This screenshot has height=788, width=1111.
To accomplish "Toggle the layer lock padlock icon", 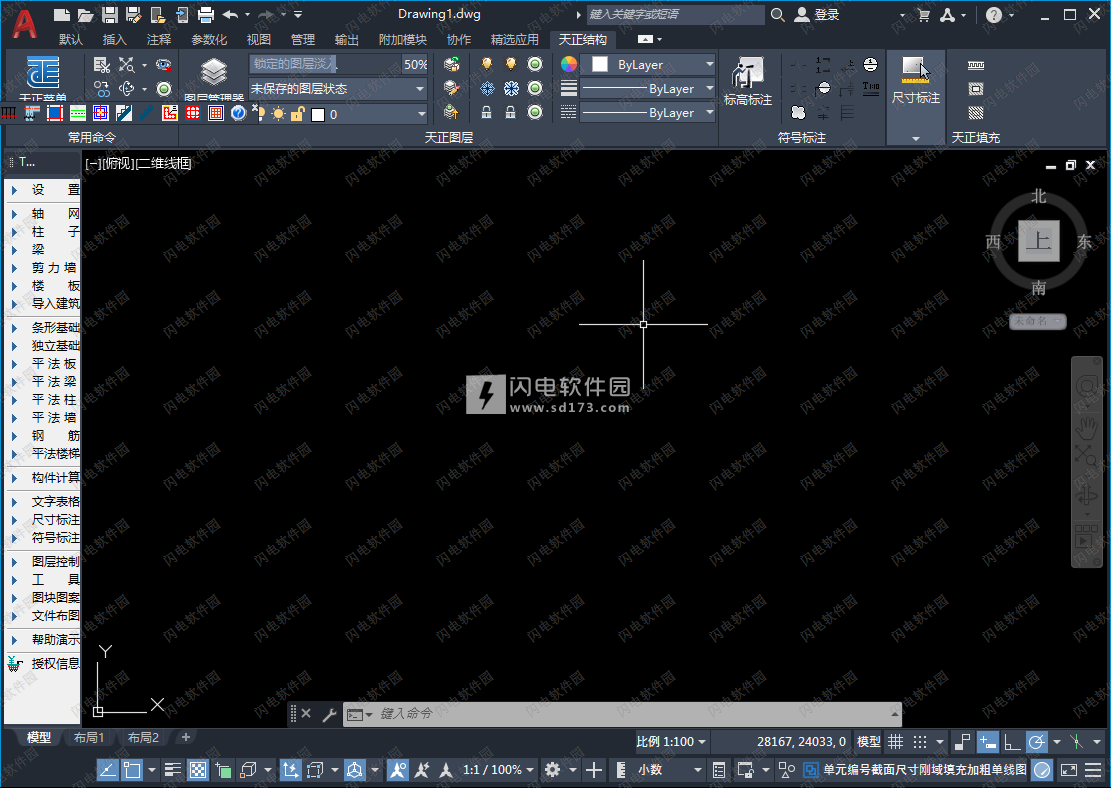I will [x=486, y=112].
